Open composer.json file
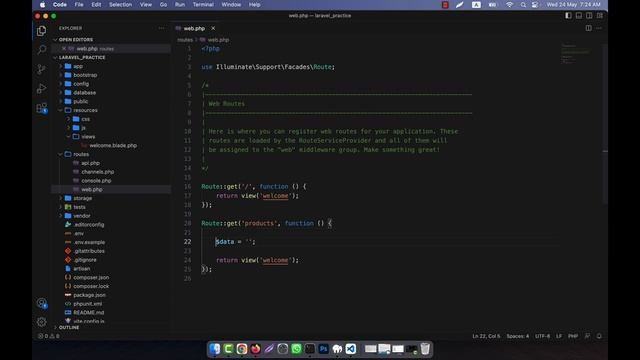The height and width of the screenshot is (360, 640). coord(91,278)
